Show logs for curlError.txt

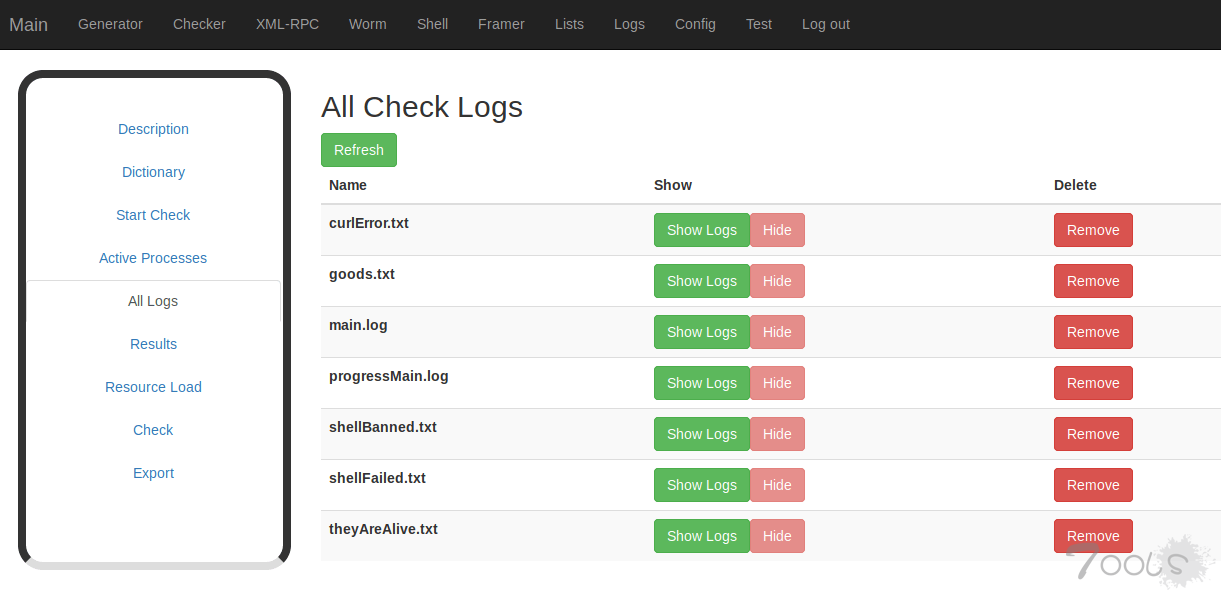tap(701, 230)
